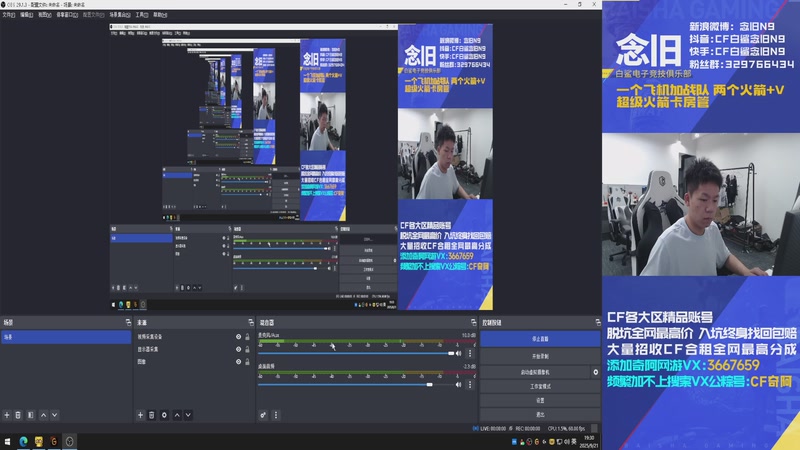Open the 工具 (Tools) menu
Image resolution: width=800 pixels, height=450 pixels.
click(x=142, y=15)
